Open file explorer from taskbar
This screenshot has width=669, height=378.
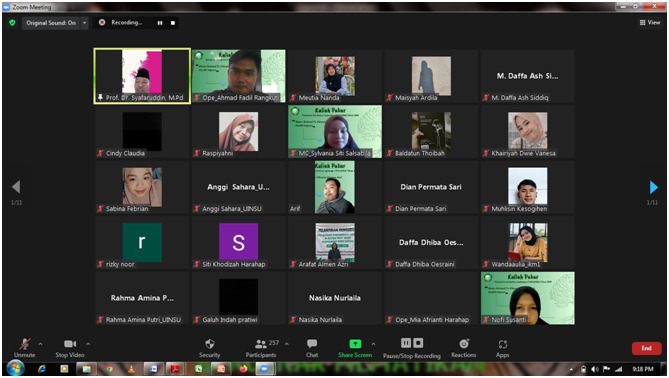pos(87,369)
